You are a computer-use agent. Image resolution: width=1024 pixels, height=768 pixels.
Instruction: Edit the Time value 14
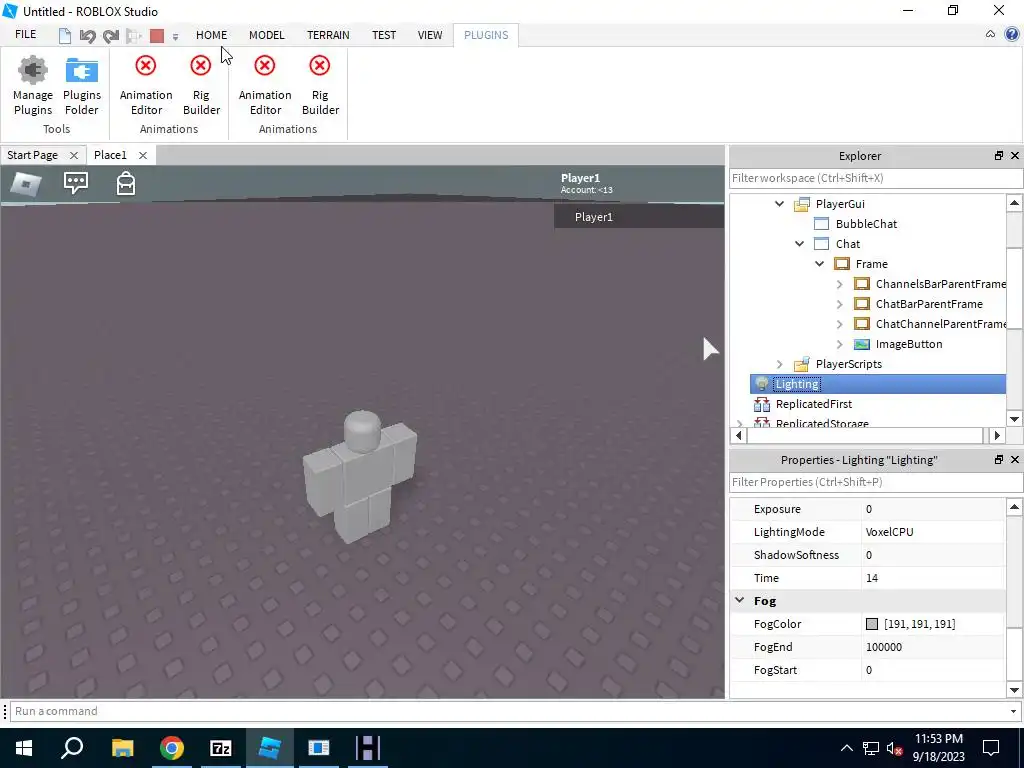click(x=933, y=578)
